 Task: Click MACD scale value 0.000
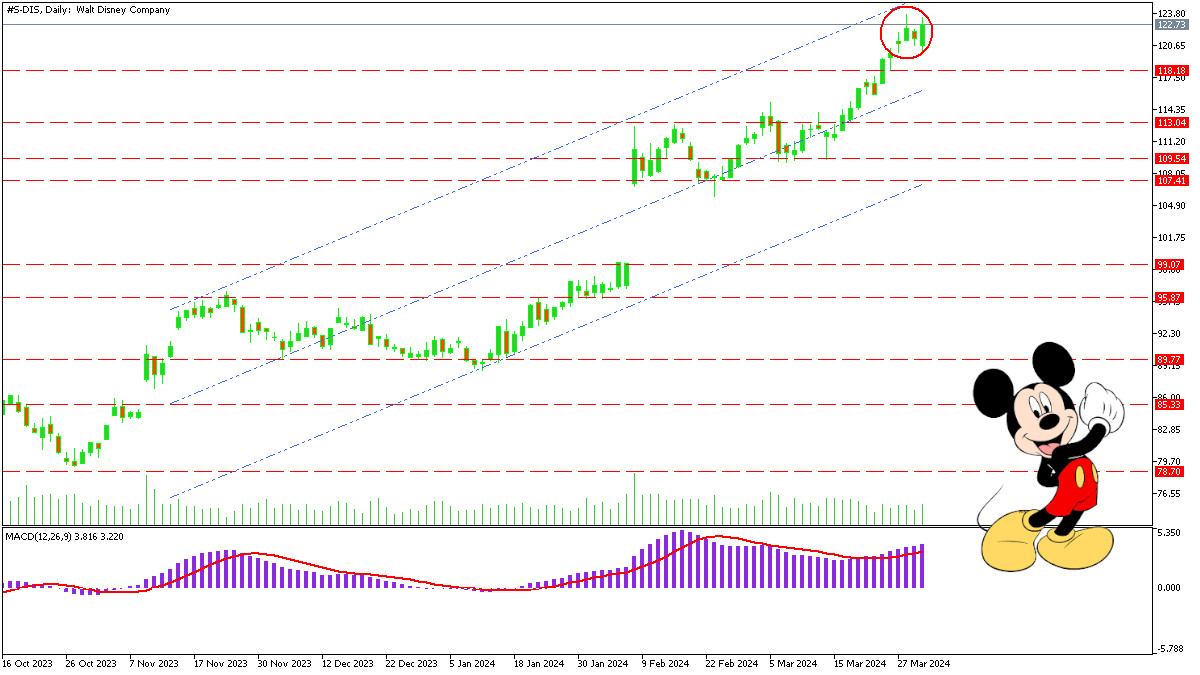coord(1170,587)
